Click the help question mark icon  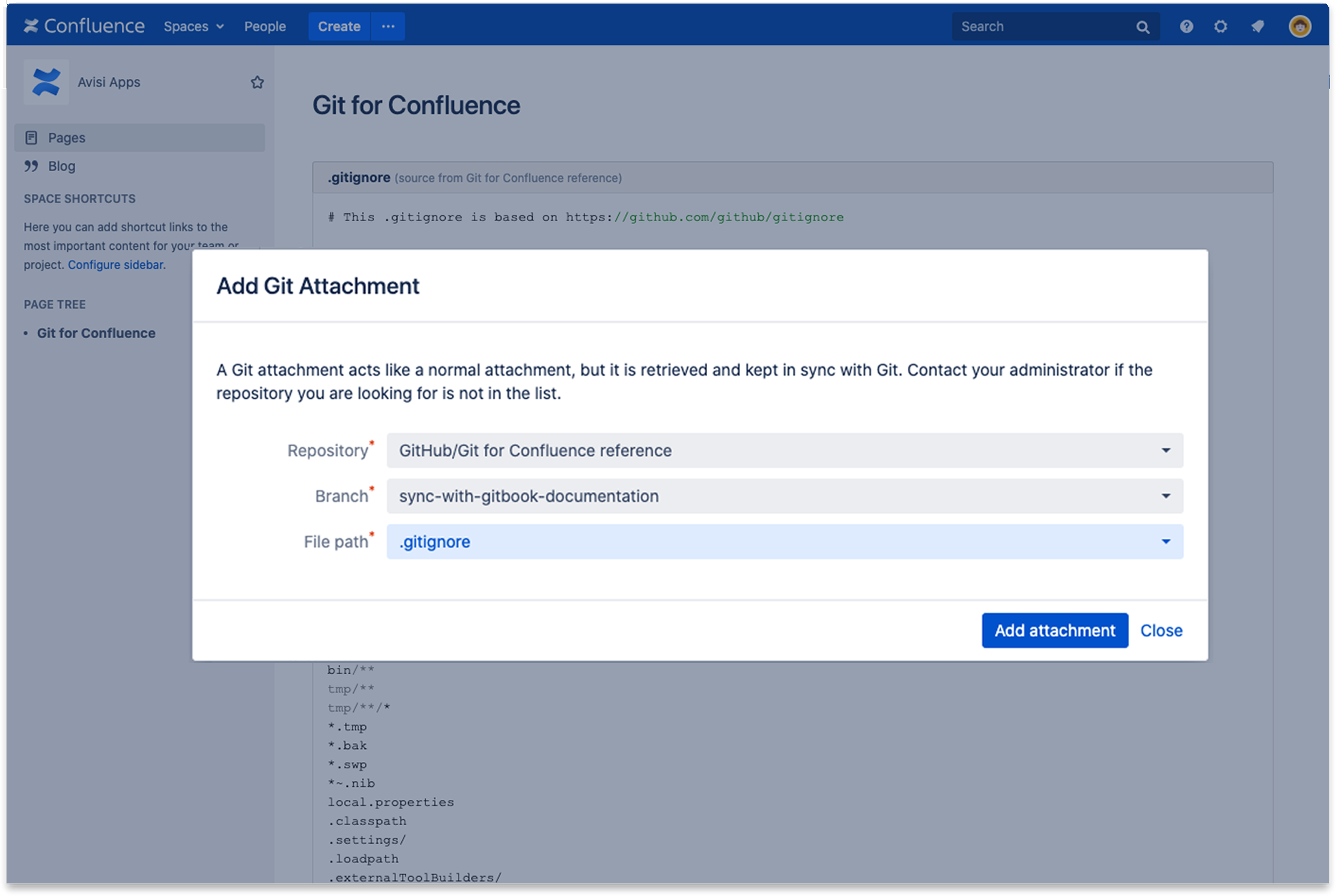[x=1186, y=26]
